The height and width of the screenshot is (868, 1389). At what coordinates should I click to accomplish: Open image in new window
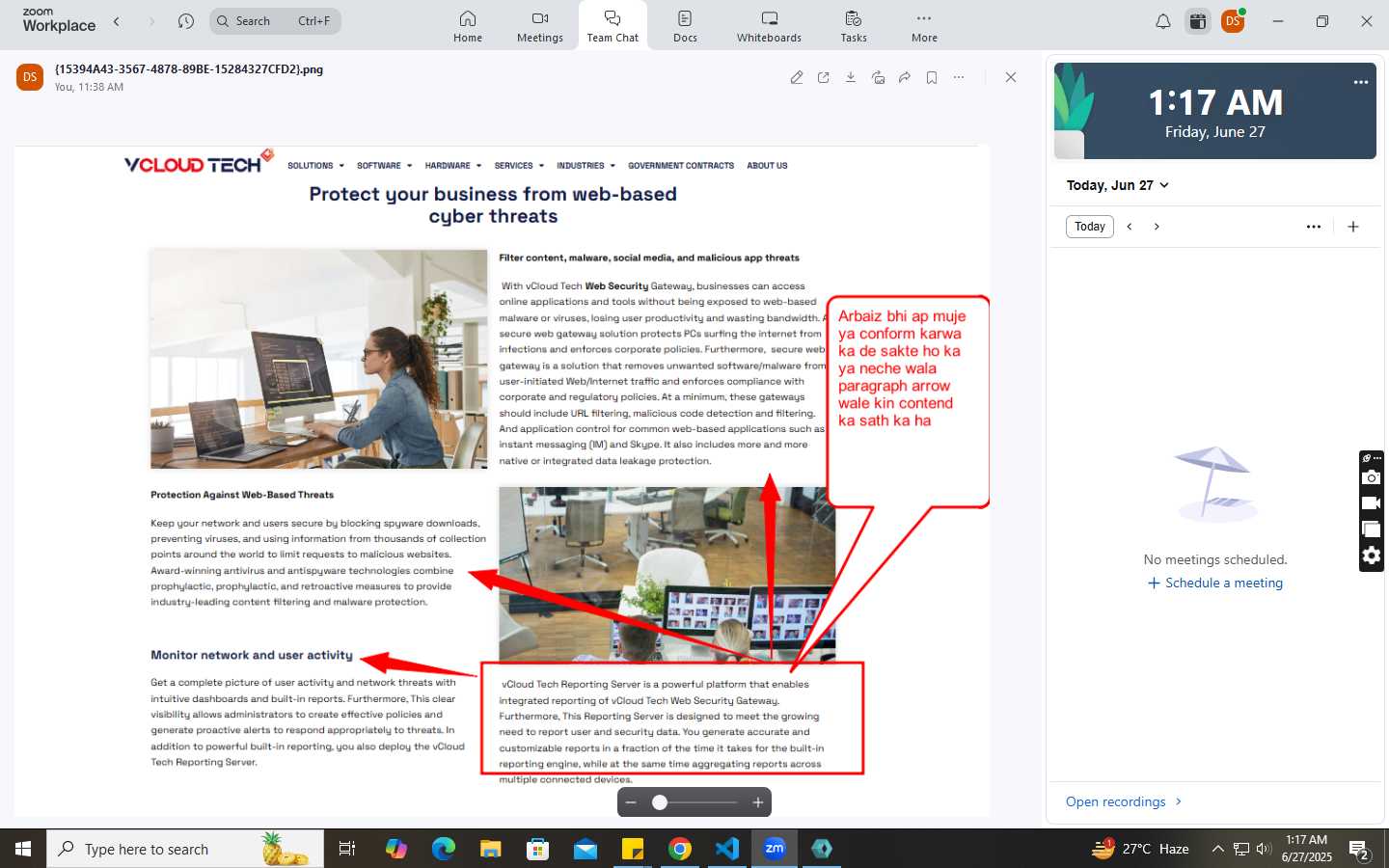(x=824, y=77)
